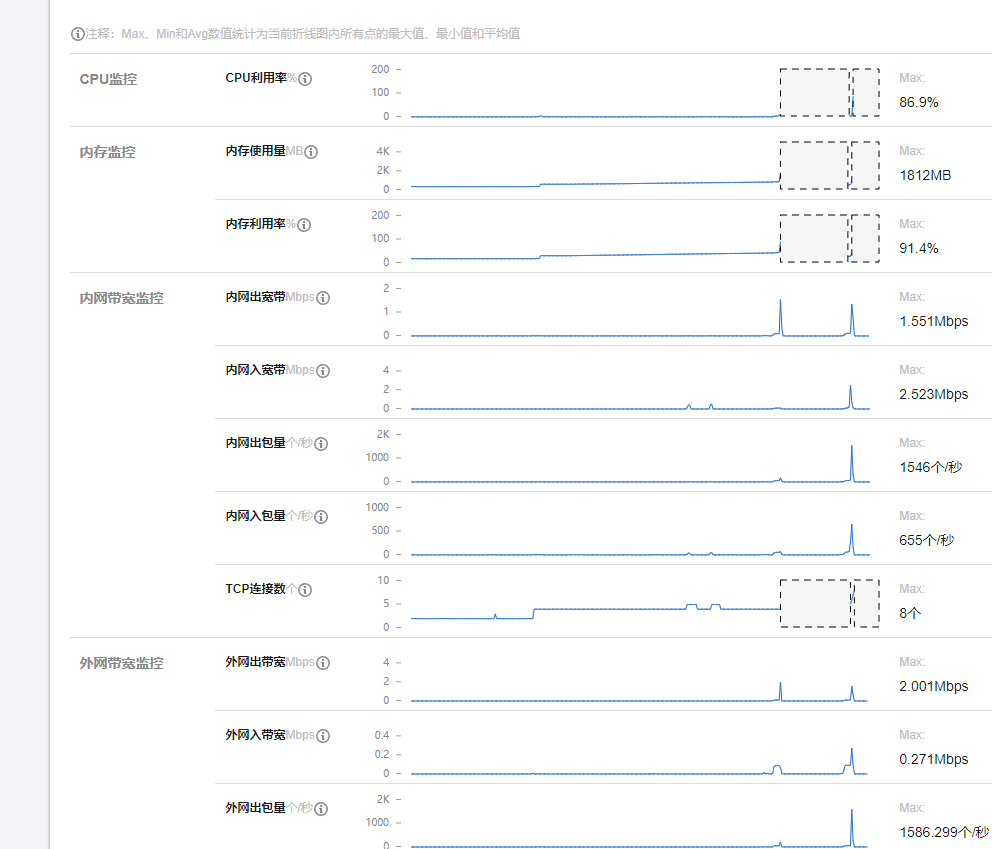Click the info icon beside 外网出包量
Image resolution: width=992 pixels, height=849 pixels.
pyautogui.click(x=321, y=809)
